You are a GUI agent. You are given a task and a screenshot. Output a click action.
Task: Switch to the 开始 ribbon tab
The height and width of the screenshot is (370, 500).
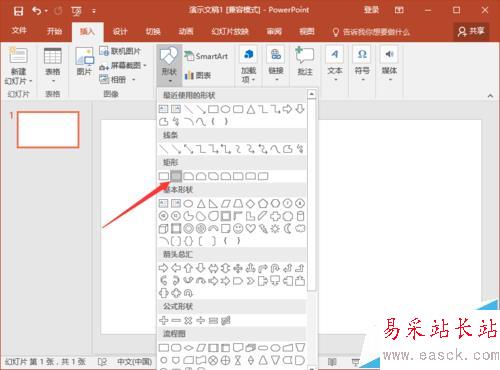click(x=54, y=31)
